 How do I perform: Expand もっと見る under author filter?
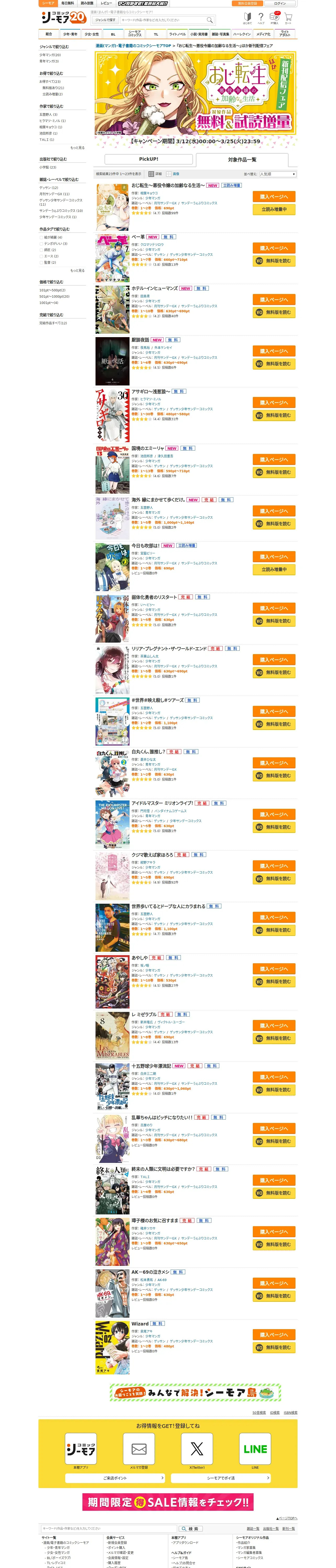[x=77, y=148]
